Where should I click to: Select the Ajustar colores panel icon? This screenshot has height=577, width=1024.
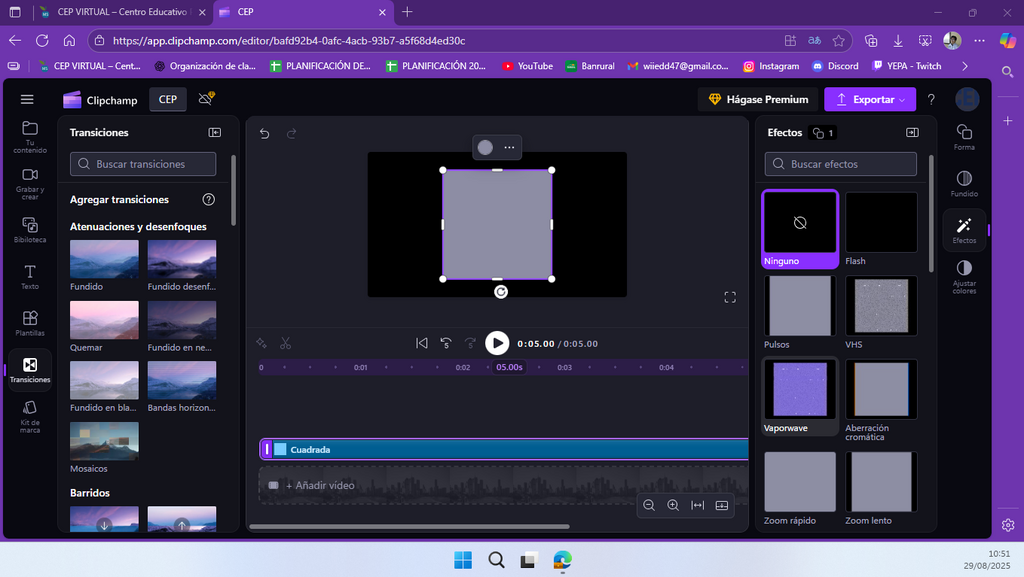(964, 277)
